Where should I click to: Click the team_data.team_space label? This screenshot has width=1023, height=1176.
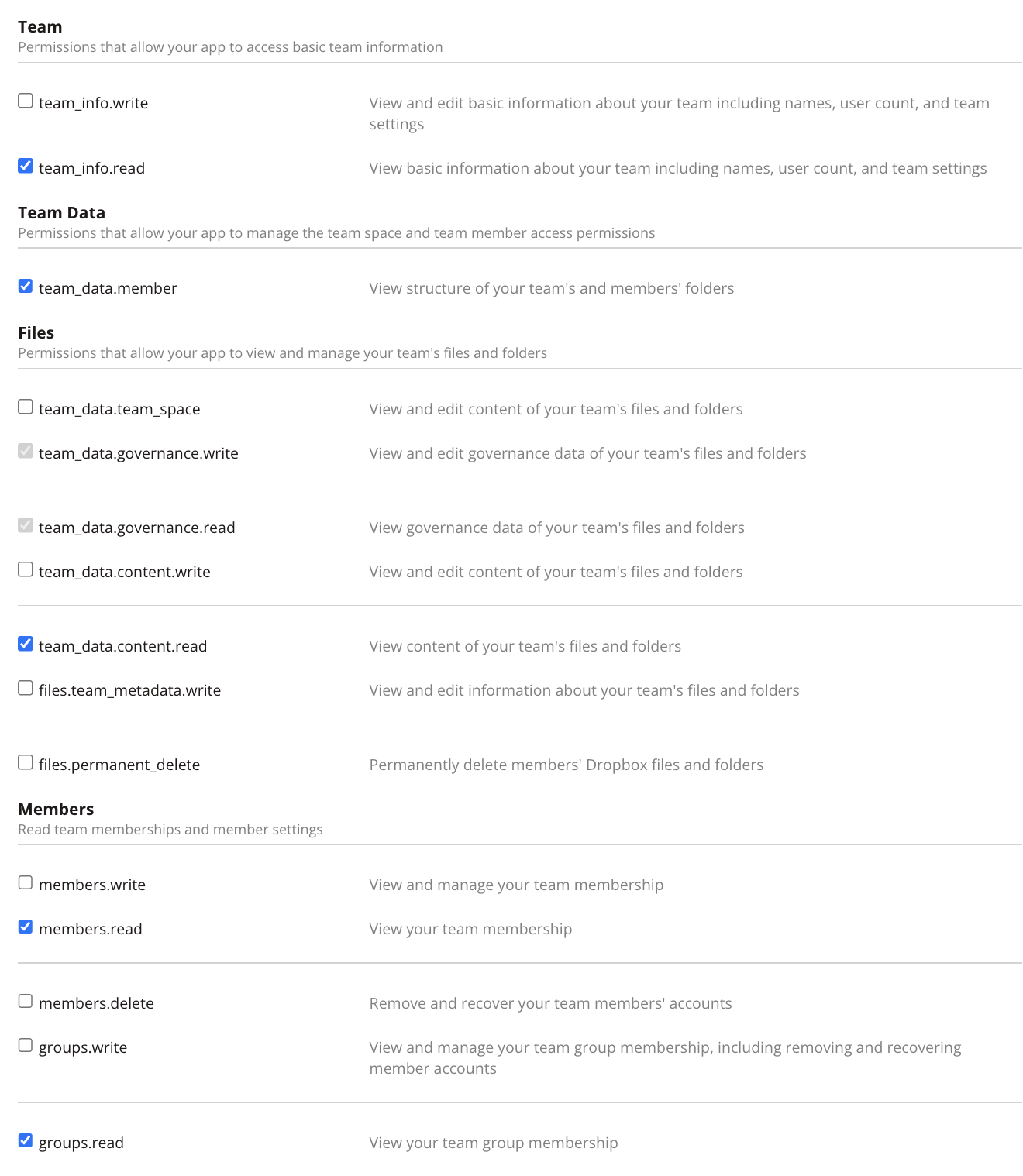[x=119, y=410]
